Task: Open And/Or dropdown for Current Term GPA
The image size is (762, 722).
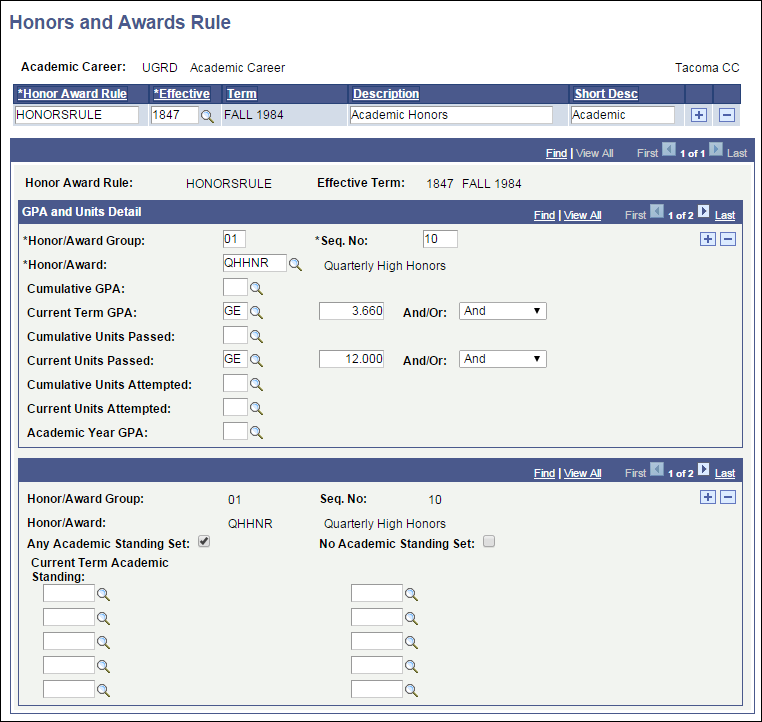Action: click(x=502, y=311)
